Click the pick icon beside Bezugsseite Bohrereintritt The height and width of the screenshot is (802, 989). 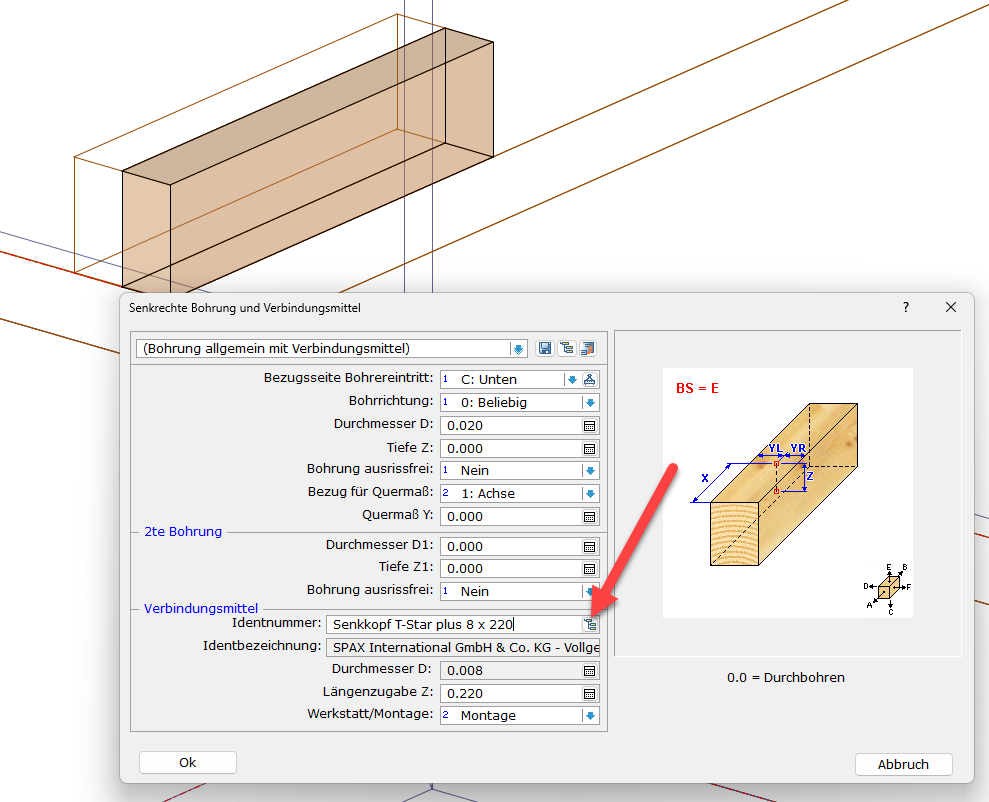(x=590, y=380)
